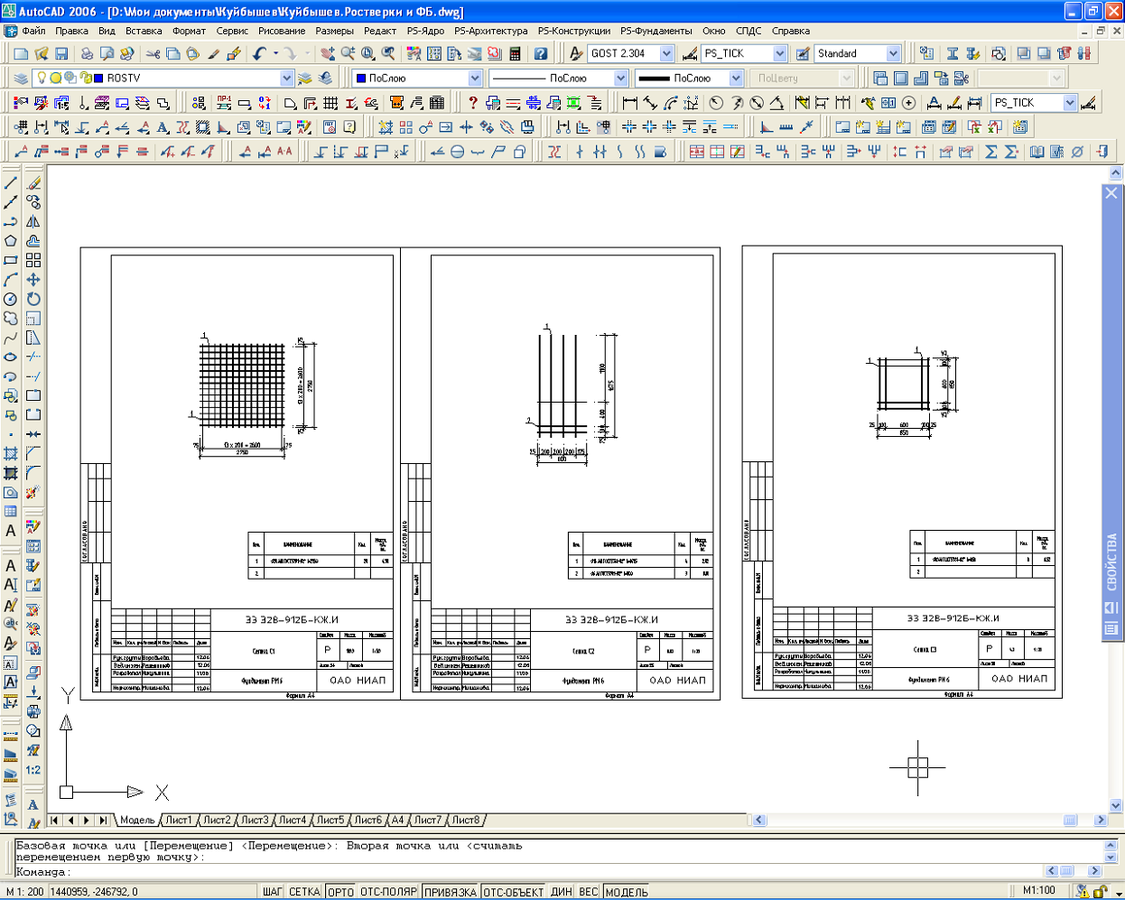This screenshot has height=900, width=1125.
Task: Select the Polygon draw tool
Action: click(x=11, y=241)
